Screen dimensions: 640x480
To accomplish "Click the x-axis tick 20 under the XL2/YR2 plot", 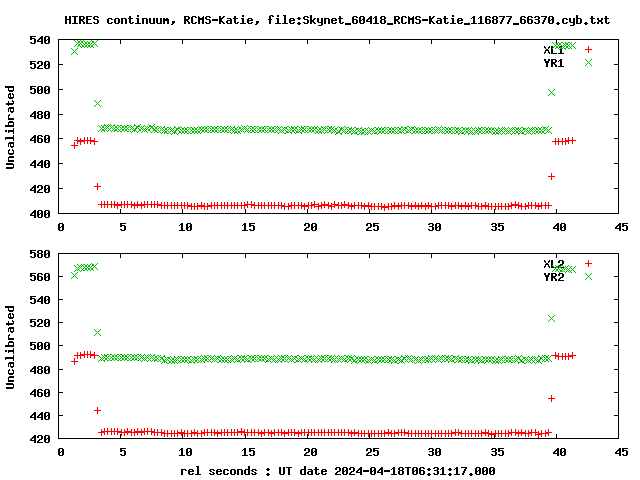I will (x=310, y=452).
